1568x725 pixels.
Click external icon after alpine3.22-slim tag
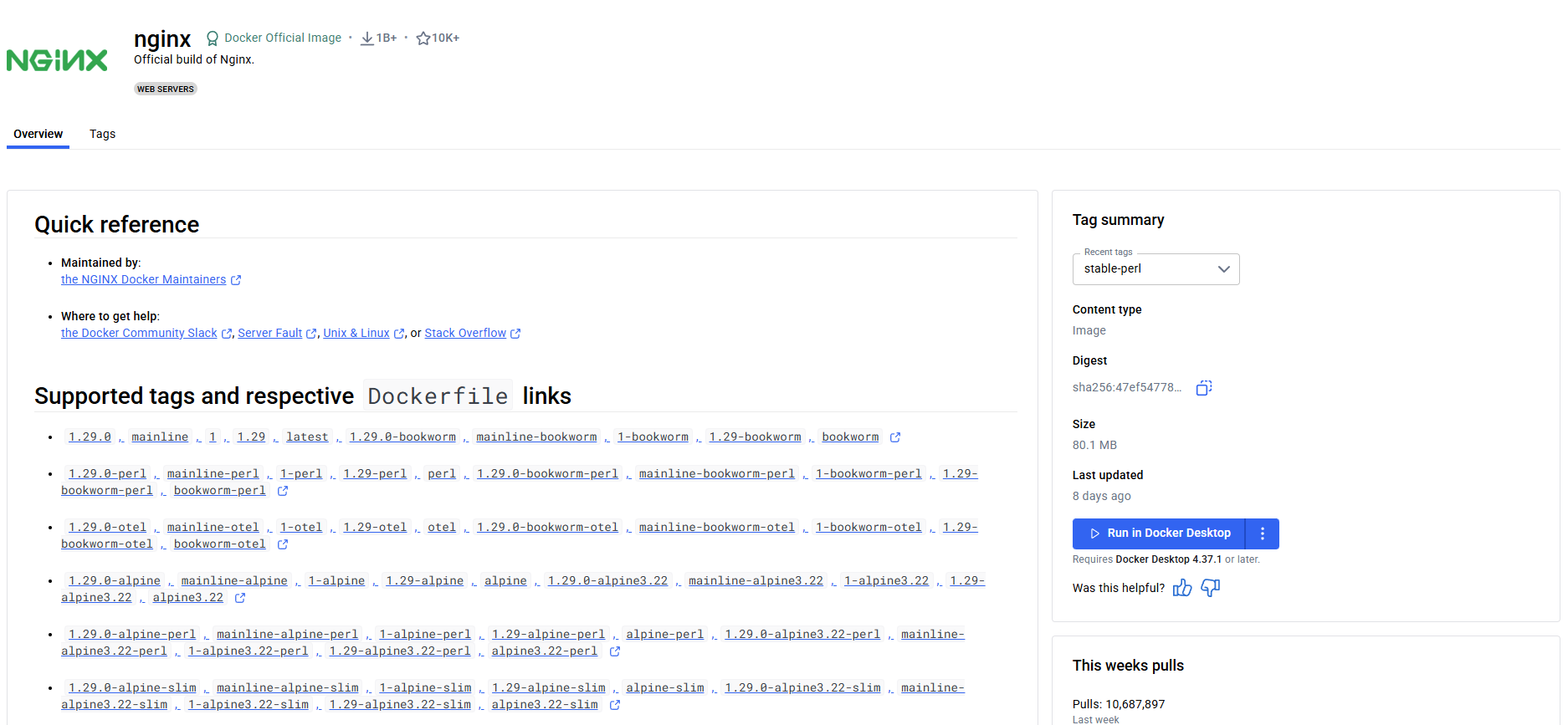(x=615, y=705)
